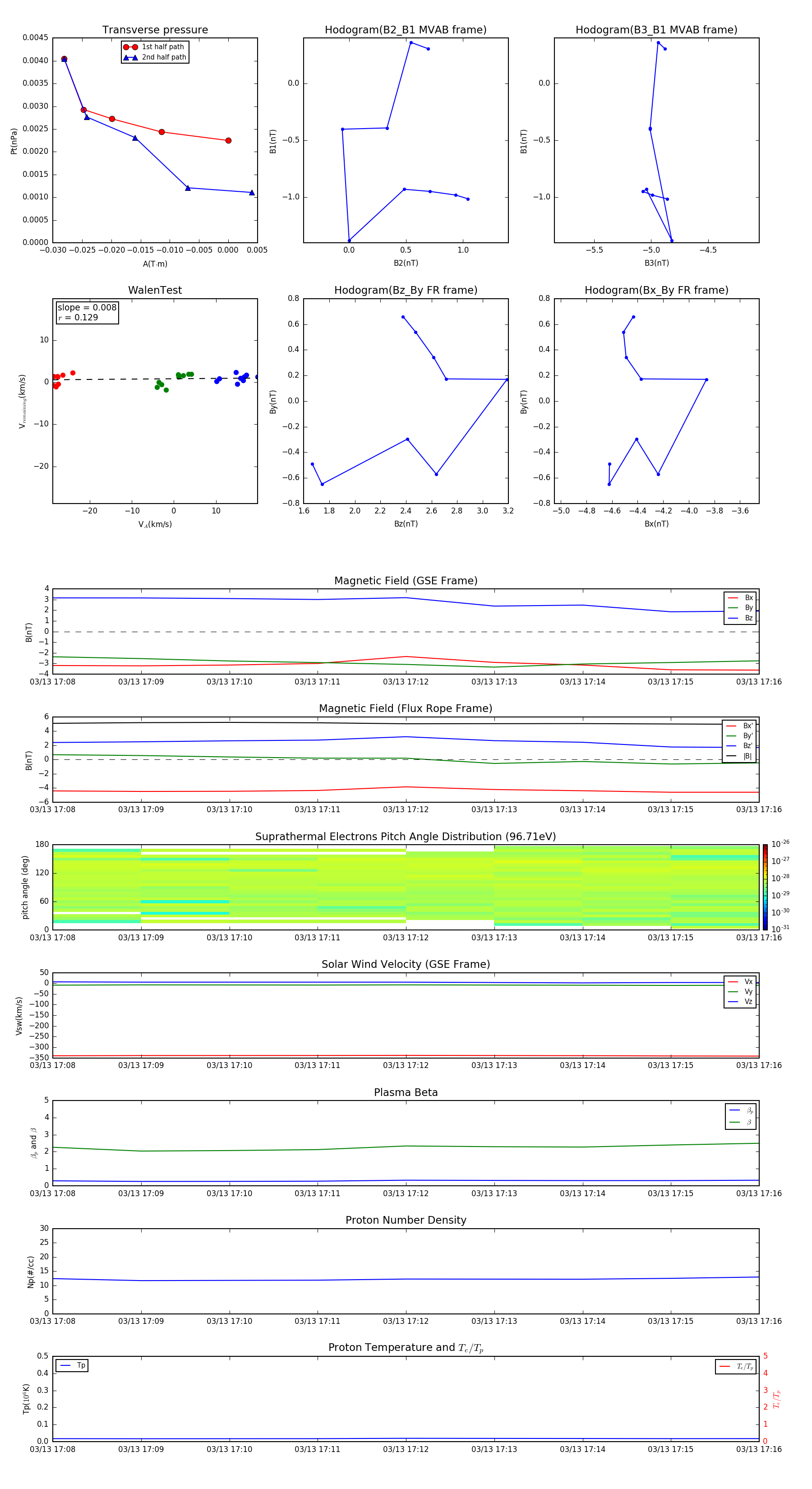This screenshot has height=1489, width=812.
Task: Click the Bx' legend entry in flux rope plot
Action: (x=739, y=726)
